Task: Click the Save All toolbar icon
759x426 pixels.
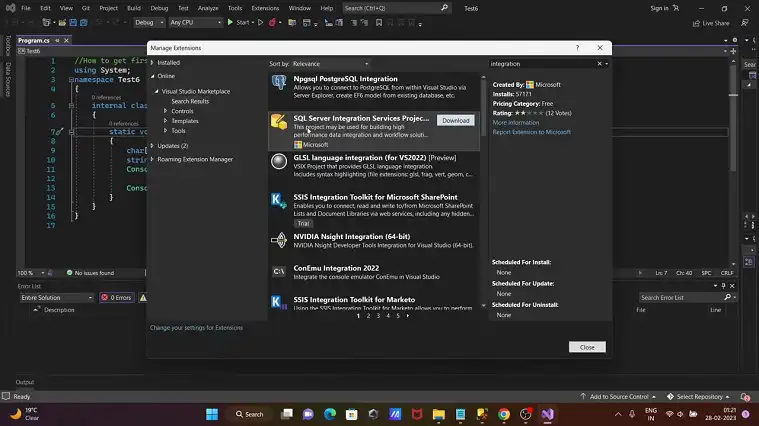Action: (84, 22)
